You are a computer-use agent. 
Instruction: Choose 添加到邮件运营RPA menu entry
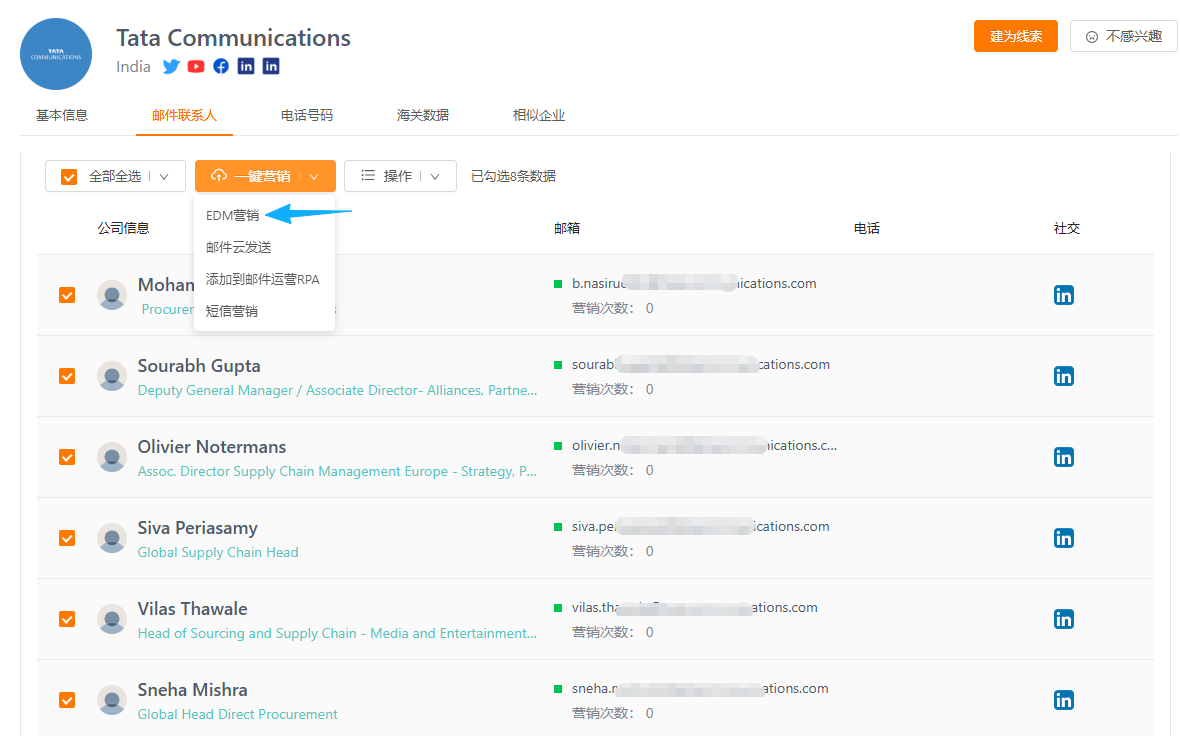pos(264,279)
